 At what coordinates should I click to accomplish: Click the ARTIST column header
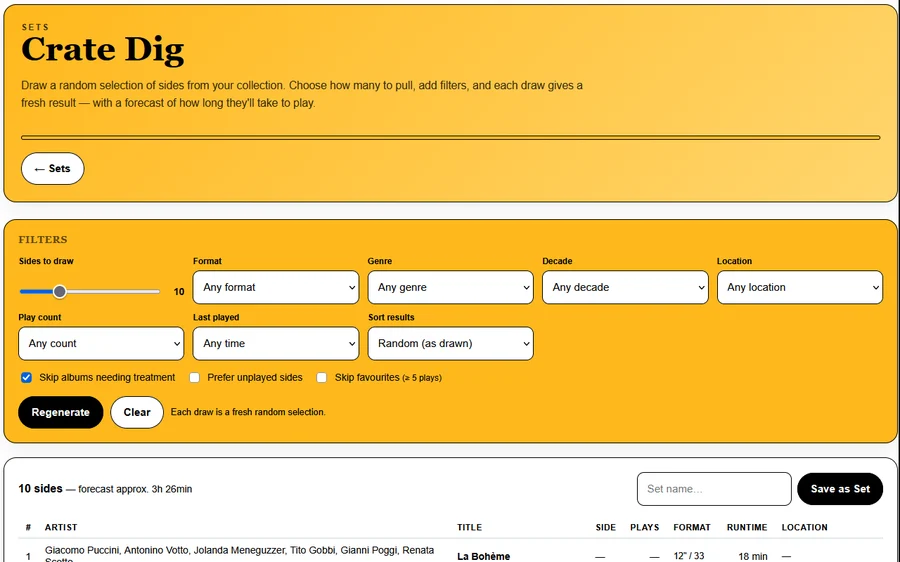[x=61, y=528]
